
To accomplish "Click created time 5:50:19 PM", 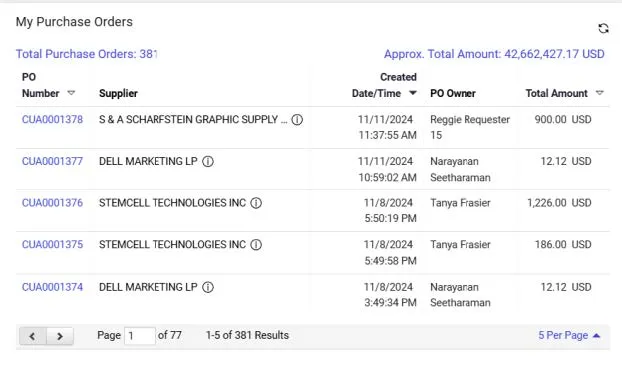I will point(390,219).
